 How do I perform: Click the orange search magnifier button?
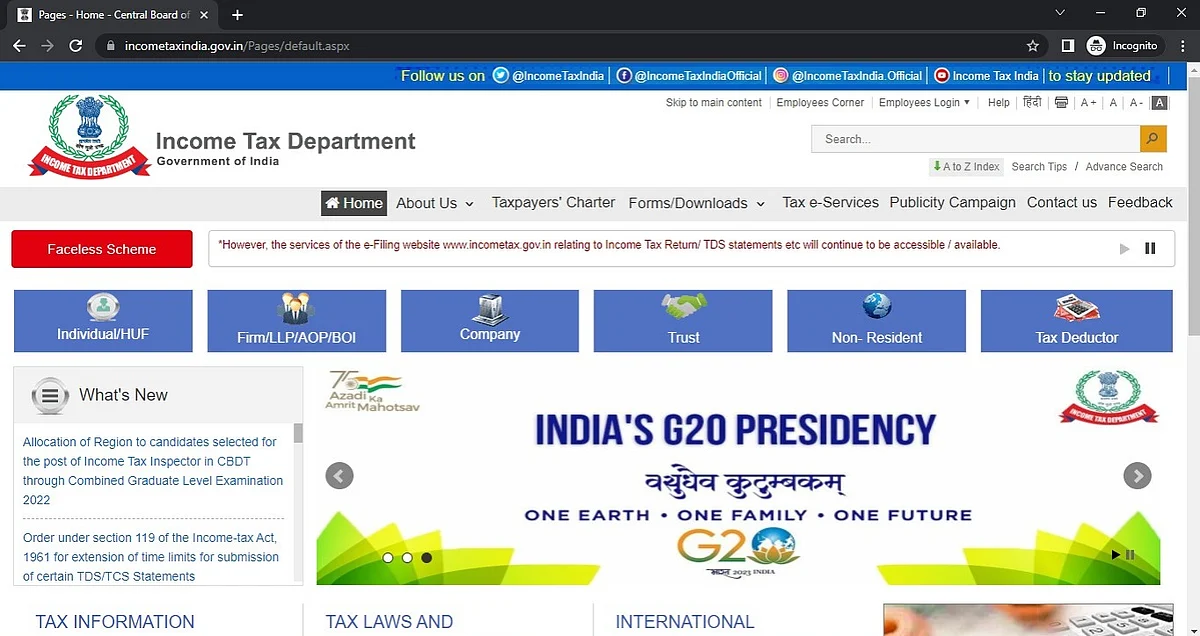[x=1153, y=139]
